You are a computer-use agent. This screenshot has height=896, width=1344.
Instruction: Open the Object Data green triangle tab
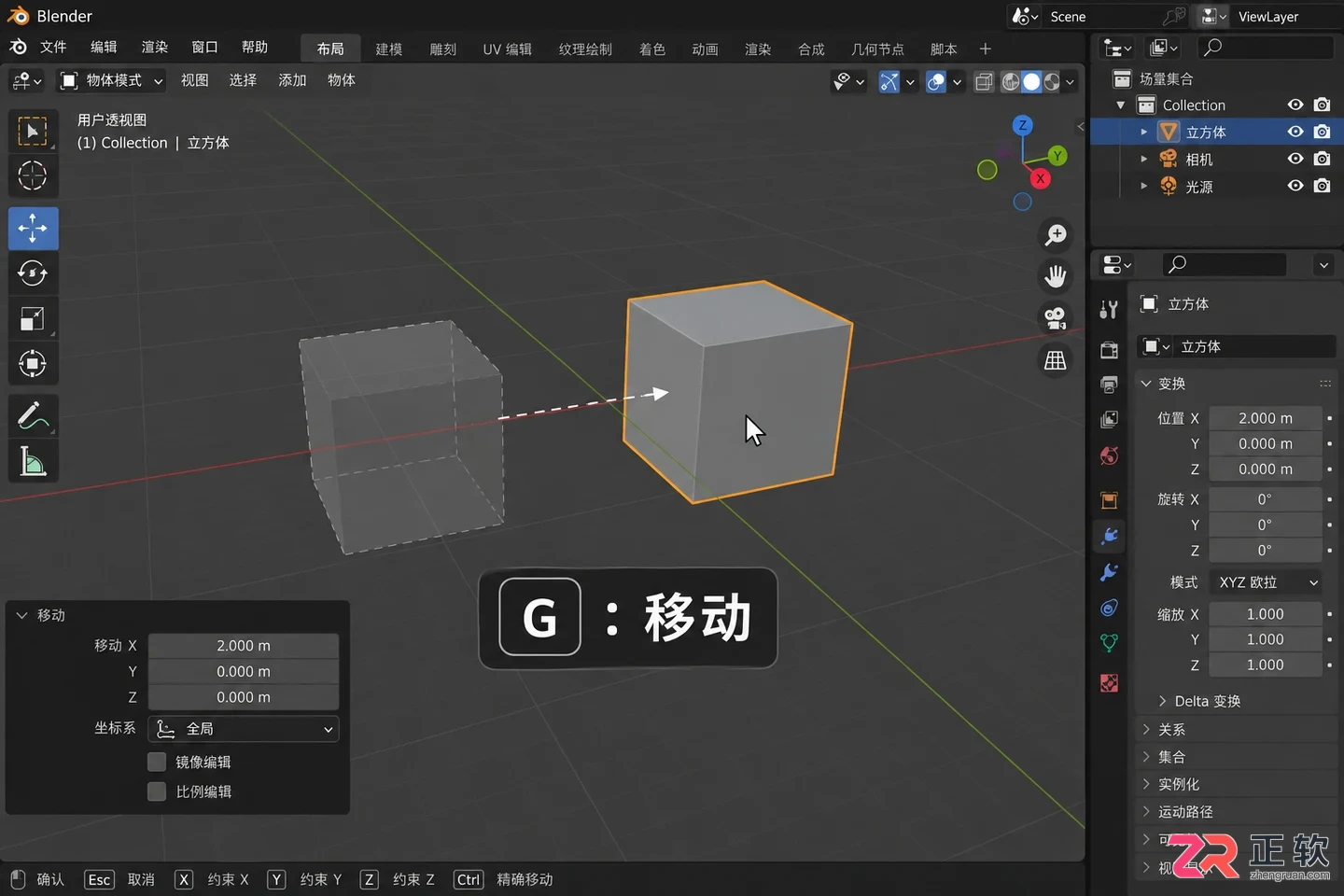(1109, 643)
